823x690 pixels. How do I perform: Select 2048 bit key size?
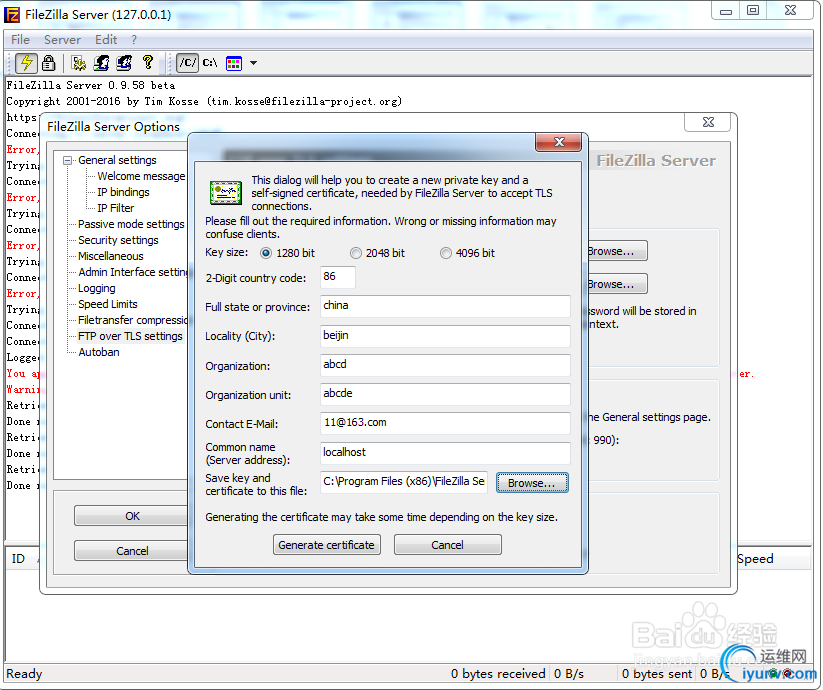tap(377, 253)
